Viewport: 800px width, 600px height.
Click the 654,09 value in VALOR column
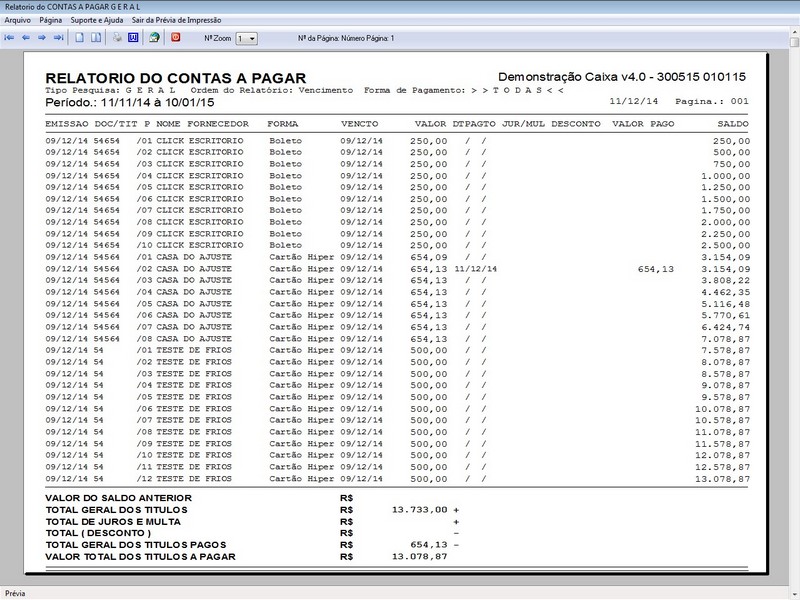coord(429,257)
